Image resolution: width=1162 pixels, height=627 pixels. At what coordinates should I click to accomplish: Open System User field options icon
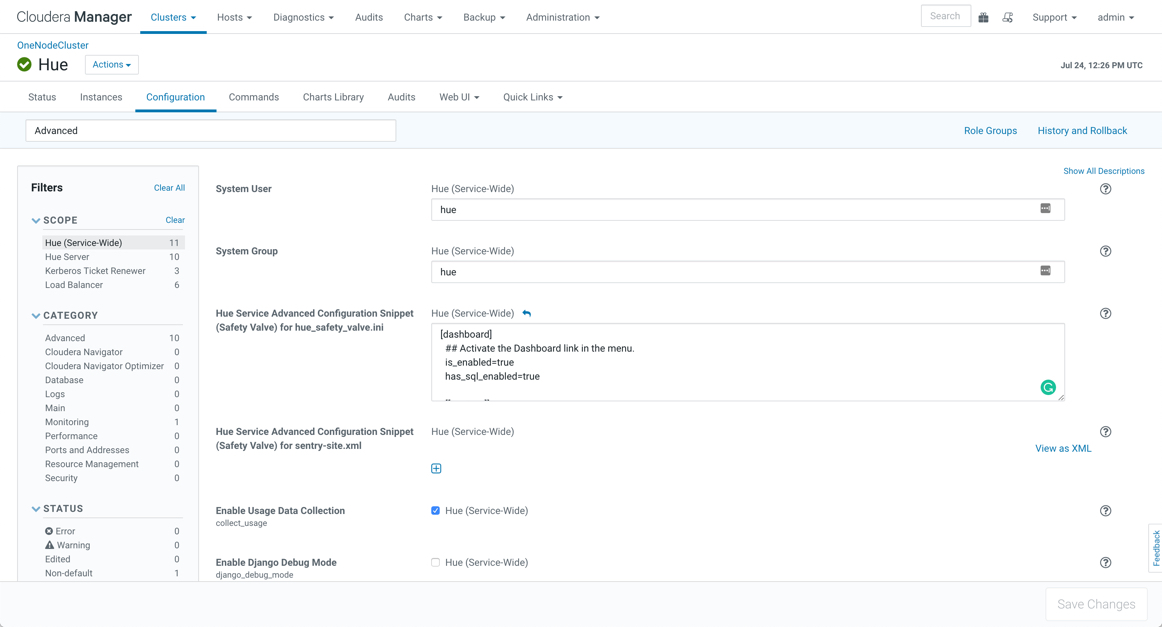(1046, 209)
